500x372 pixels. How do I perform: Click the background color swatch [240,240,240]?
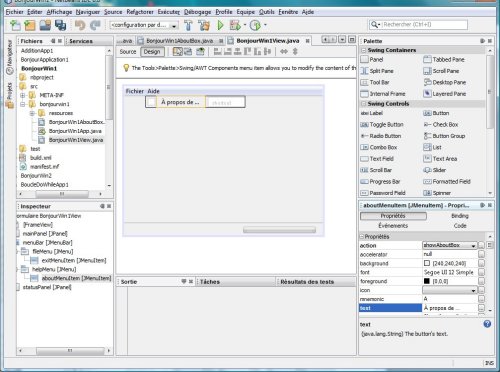click(x=427, y=263)
